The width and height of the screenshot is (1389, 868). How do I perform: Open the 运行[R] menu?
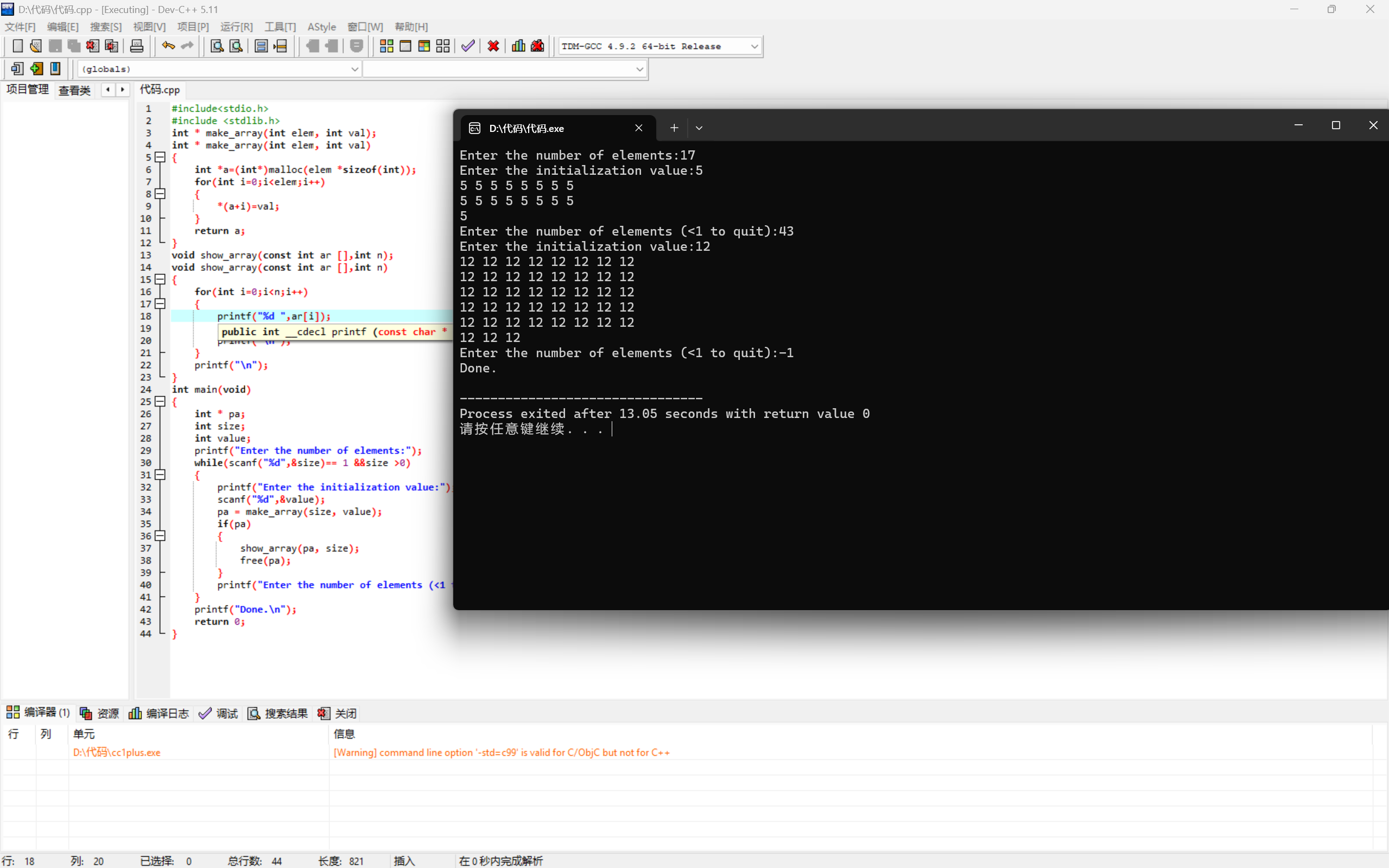(x=236, y=27)
